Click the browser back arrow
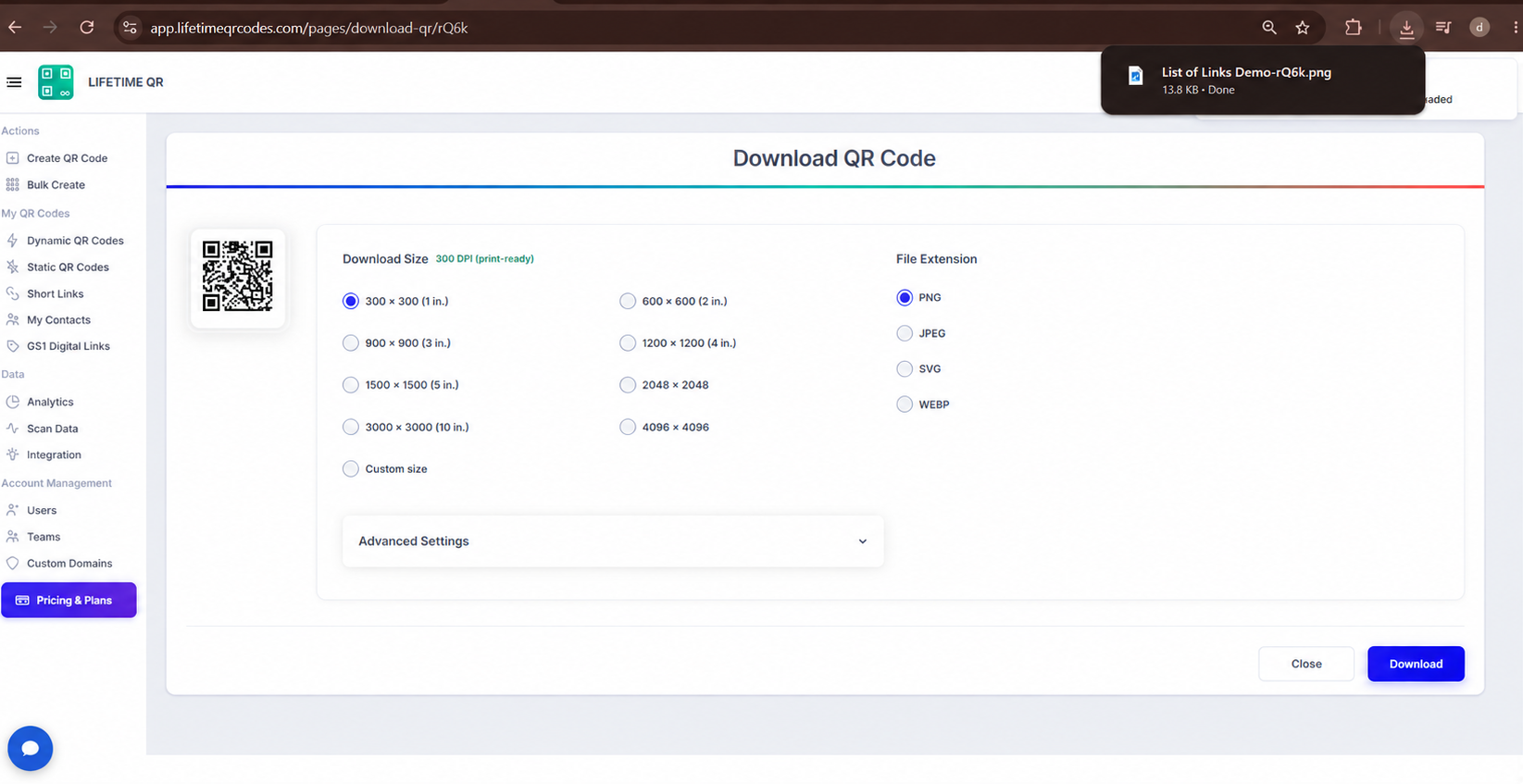This screenshot has height=784, width=1523. [x=15, y=28]
